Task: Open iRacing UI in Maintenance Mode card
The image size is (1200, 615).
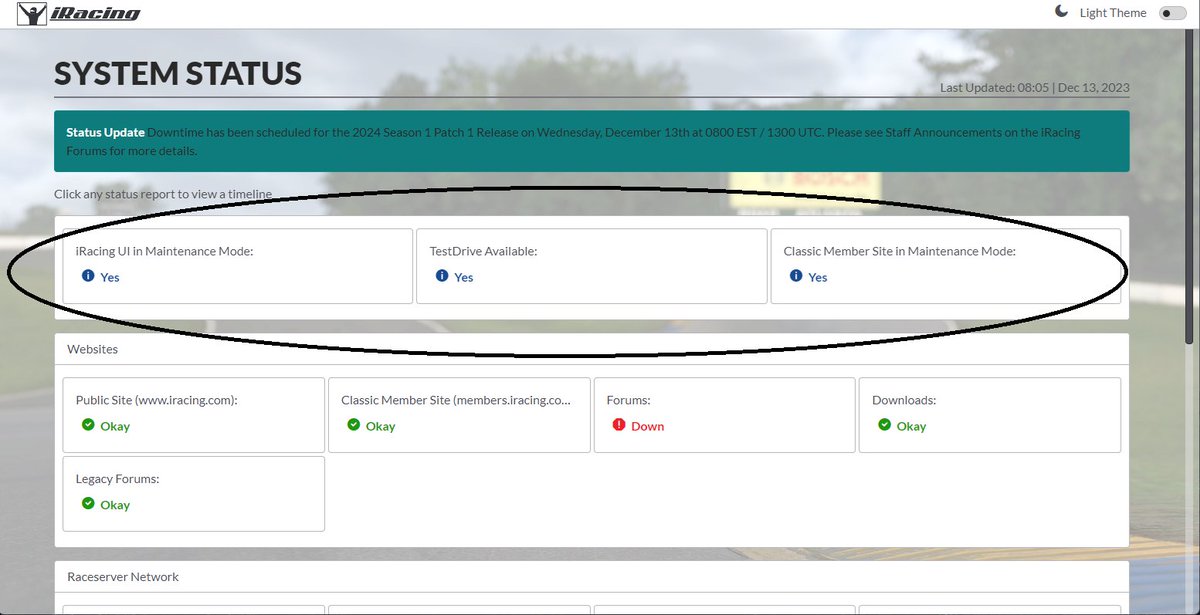Action: (x=238, y=266)
